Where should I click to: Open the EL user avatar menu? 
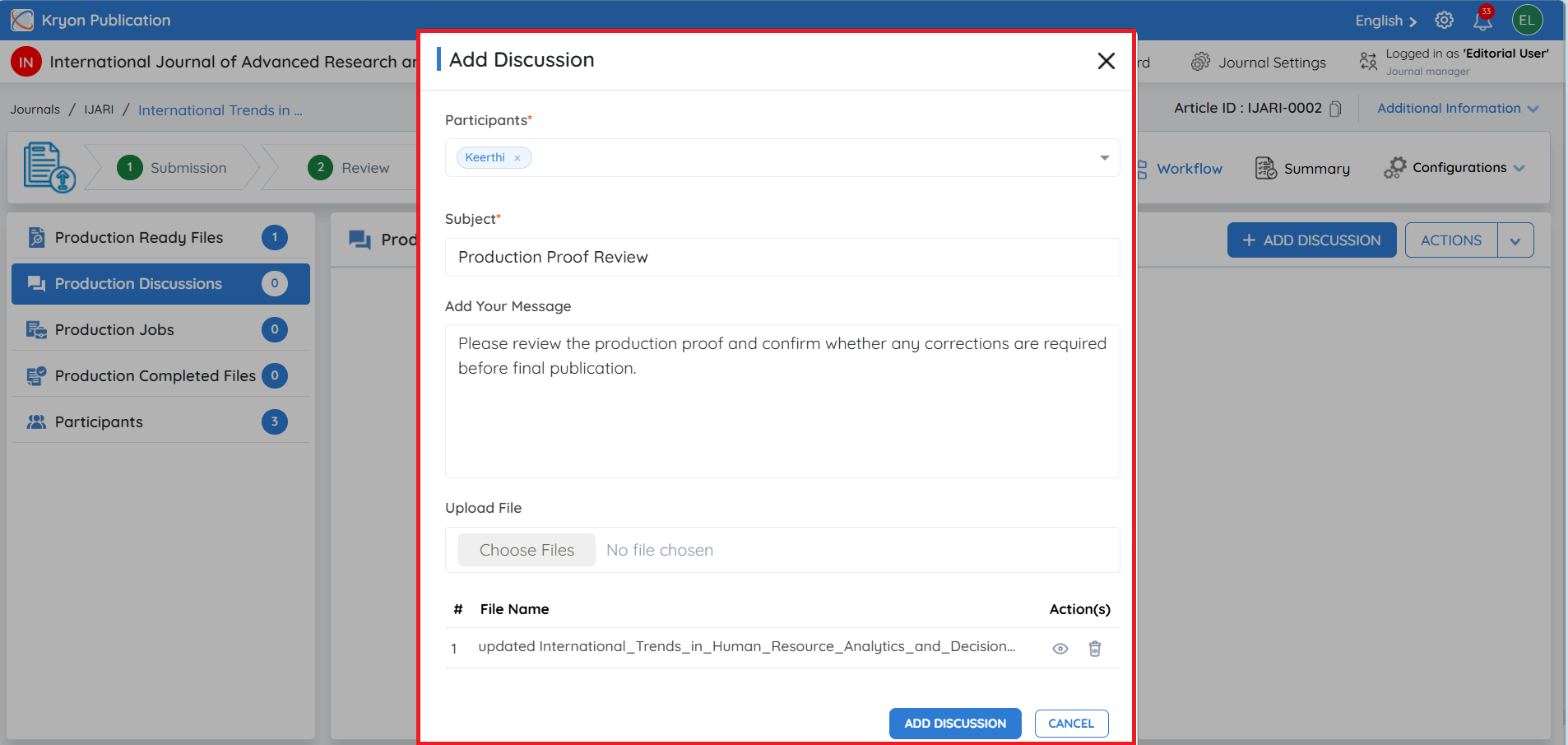click(1527, 21)
